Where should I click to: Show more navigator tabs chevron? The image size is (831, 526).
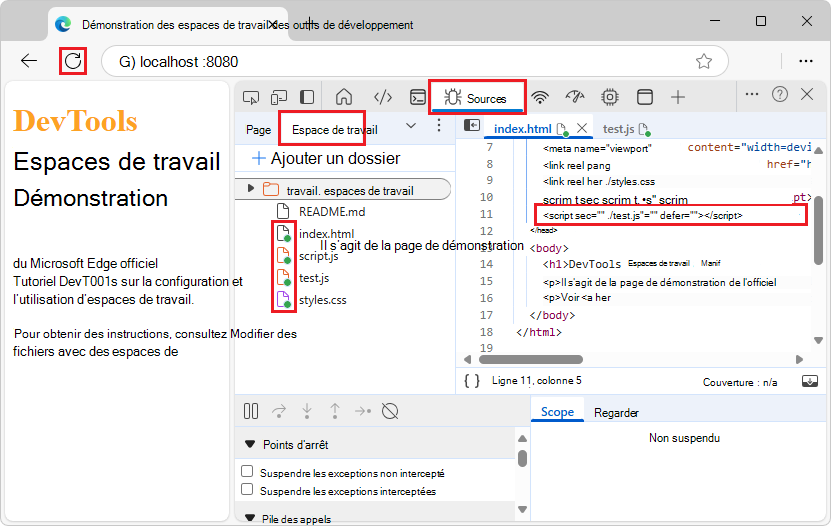coord(411,126)
